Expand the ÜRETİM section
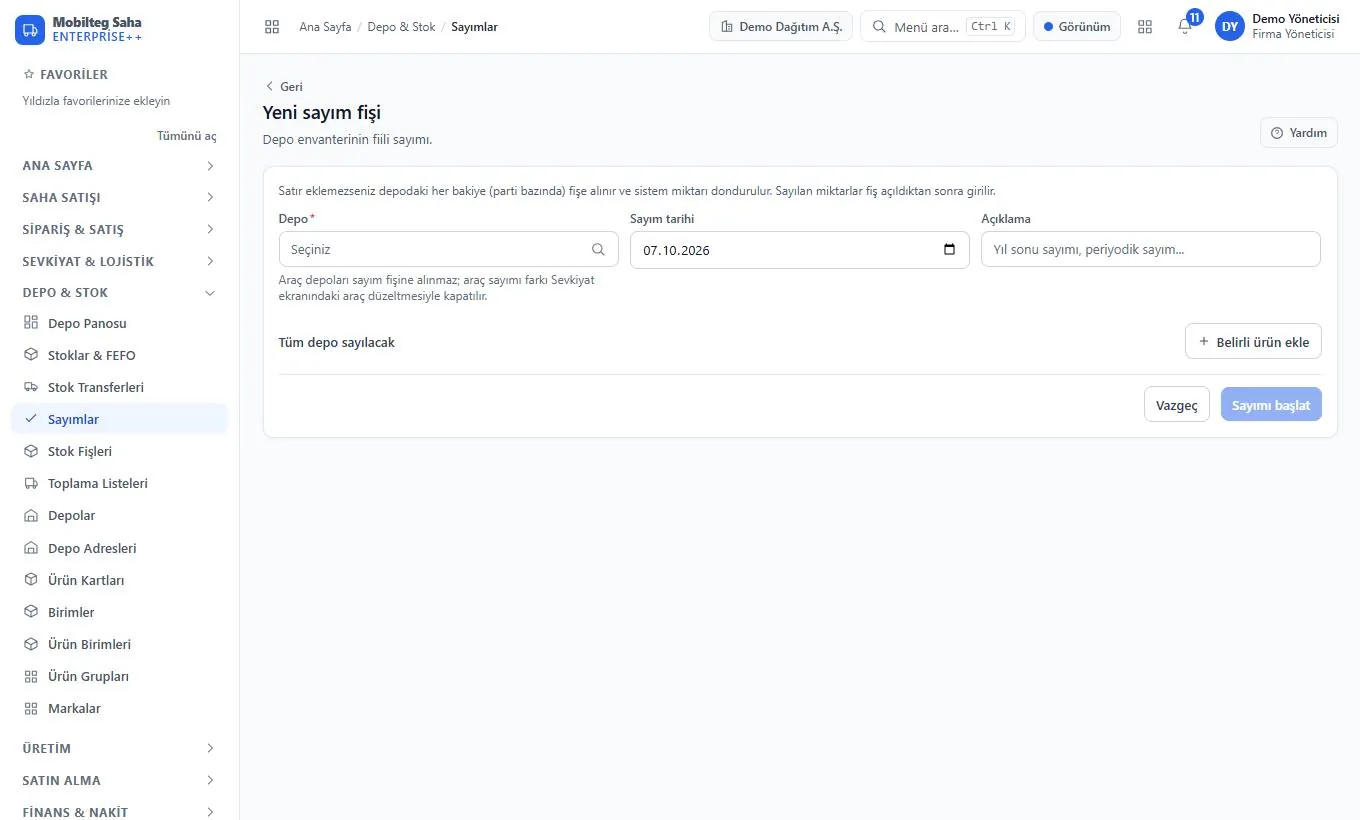 (119, 748)
